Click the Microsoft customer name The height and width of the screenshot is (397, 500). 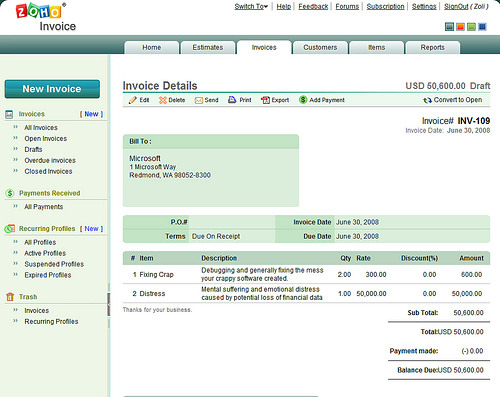click(145, 158)
